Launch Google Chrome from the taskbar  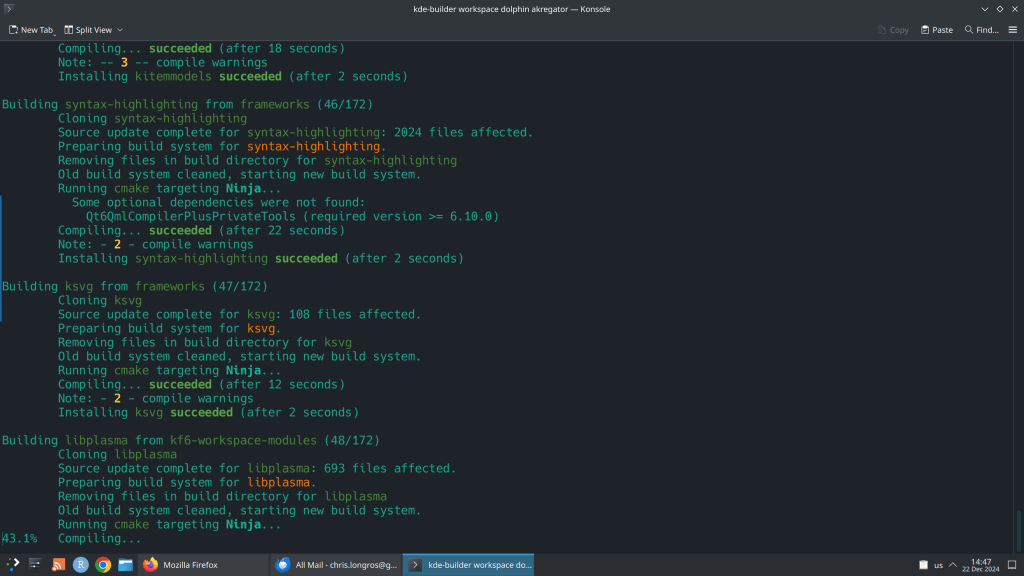(103, 565)
